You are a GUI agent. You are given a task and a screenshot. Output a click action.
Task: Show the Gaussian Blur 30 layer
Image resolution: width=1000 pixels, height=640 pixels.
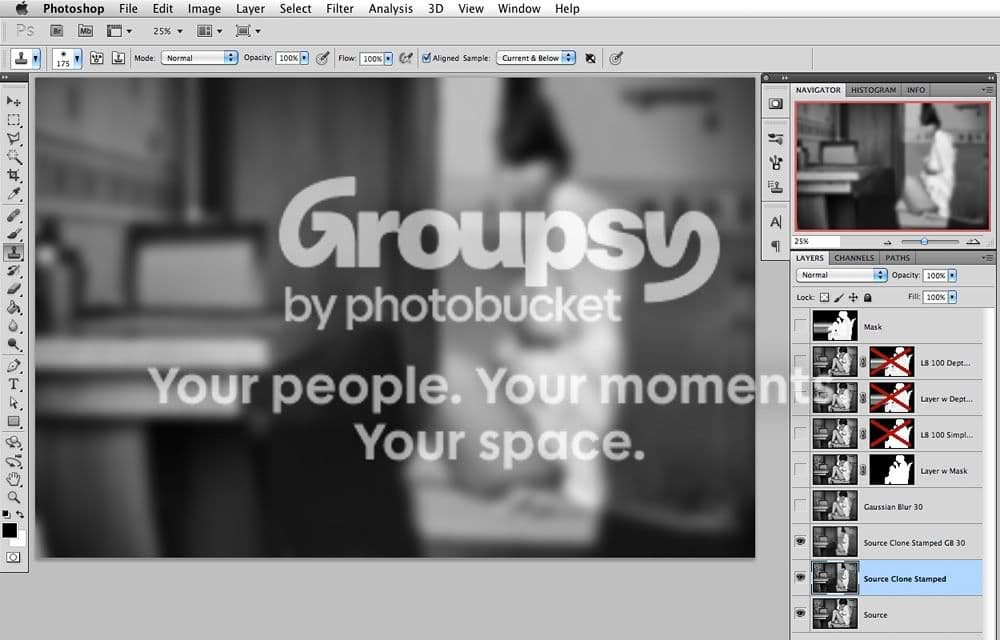click(x=800, y=506)
